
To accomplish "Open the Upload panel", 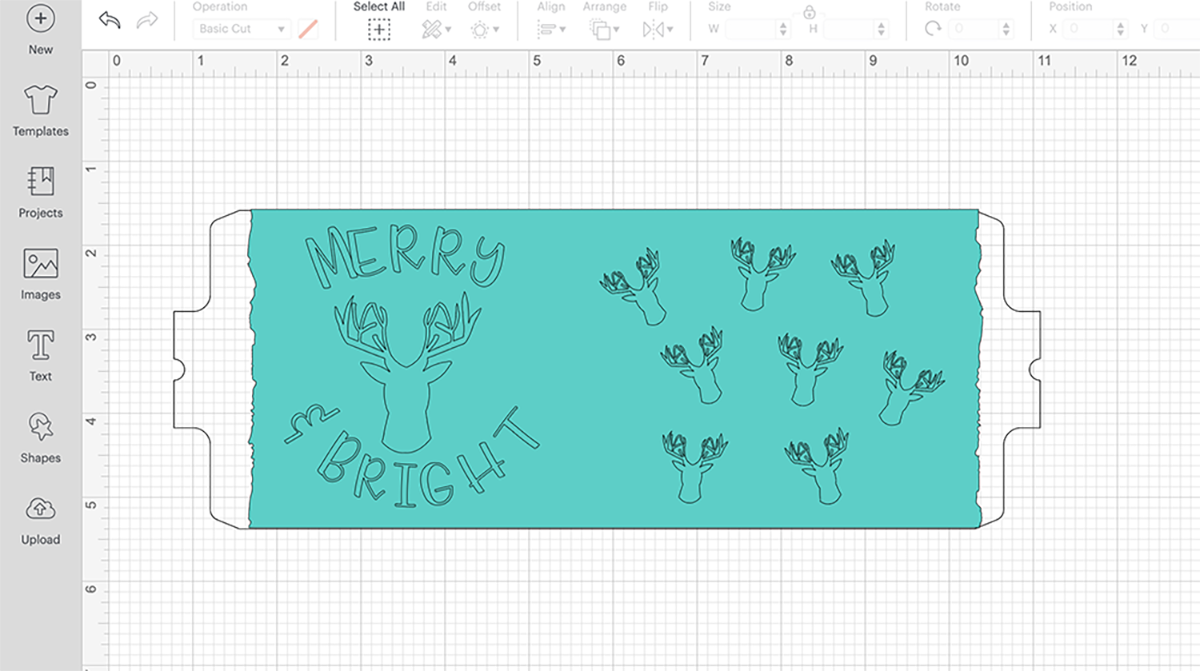I will pyautogui.click(x=40, y=520).
